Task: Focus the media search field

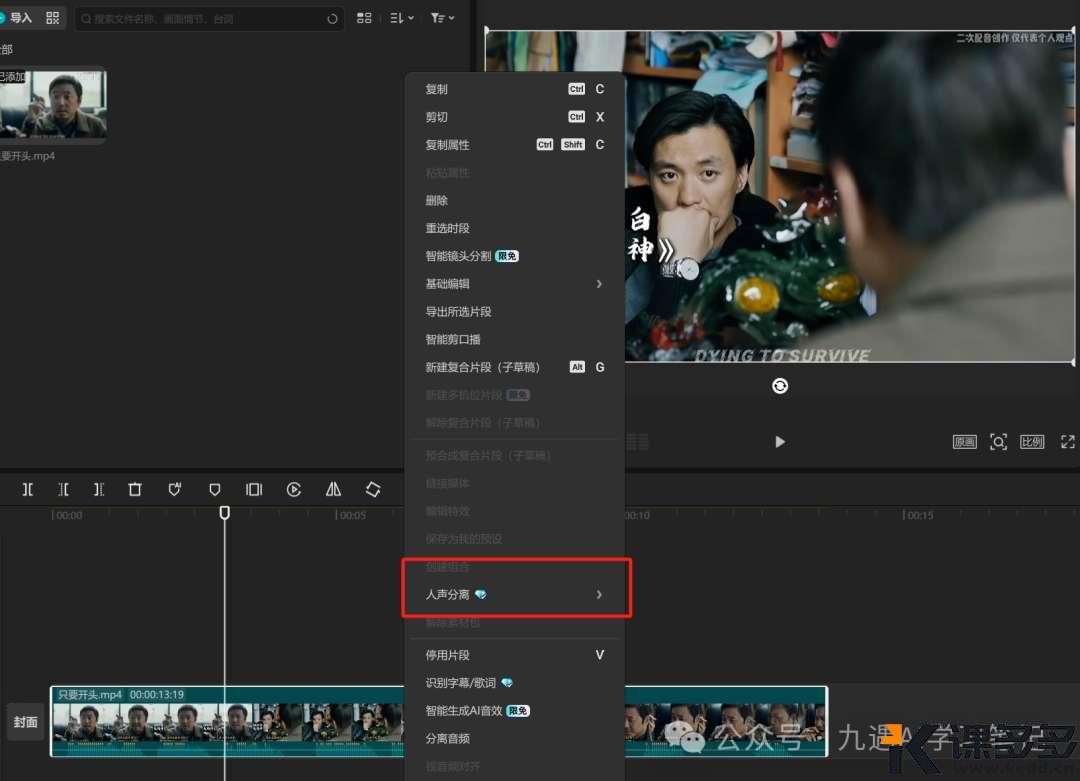Action: point(209,19)
